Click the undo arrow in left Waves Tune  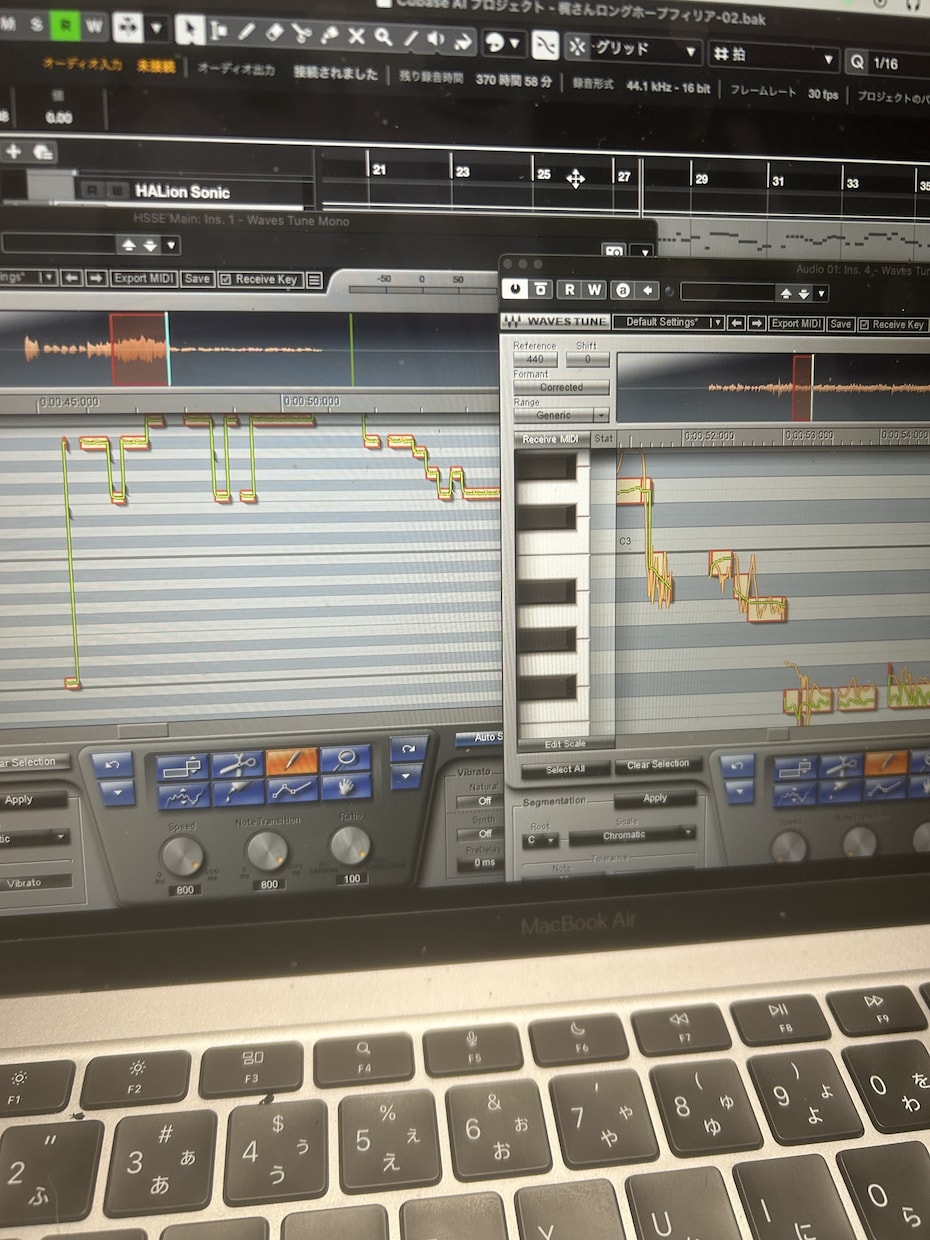112,765
